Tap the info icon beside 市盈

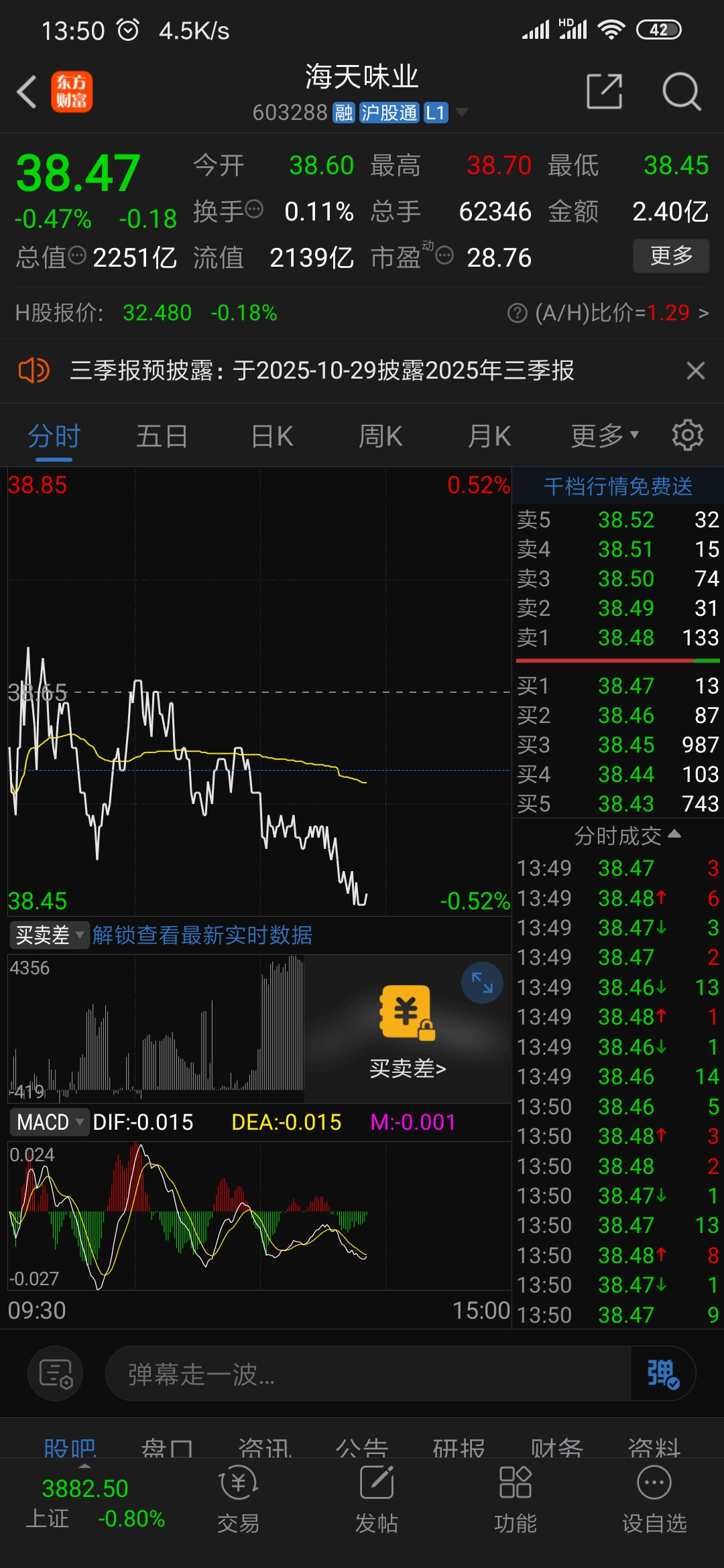coord(444,255)
